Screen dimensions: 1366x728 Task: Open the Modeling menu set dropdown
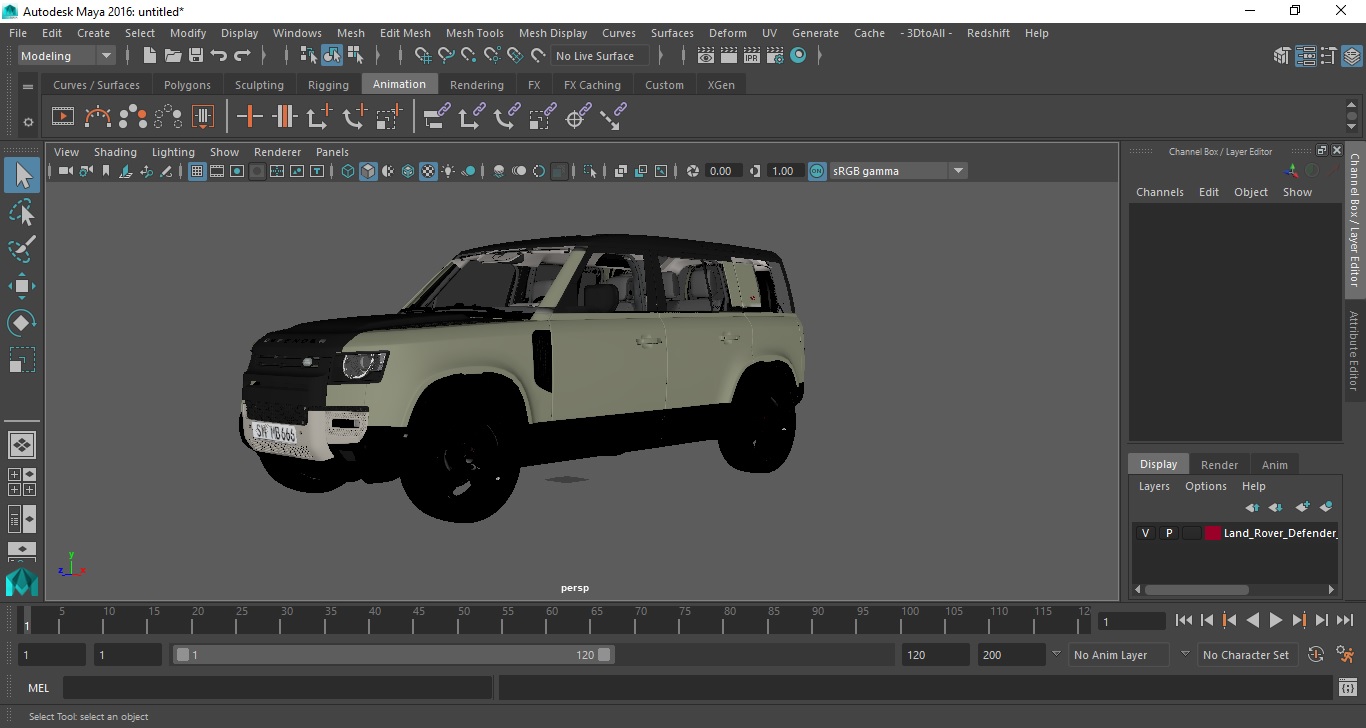click(x=67, y=56)
